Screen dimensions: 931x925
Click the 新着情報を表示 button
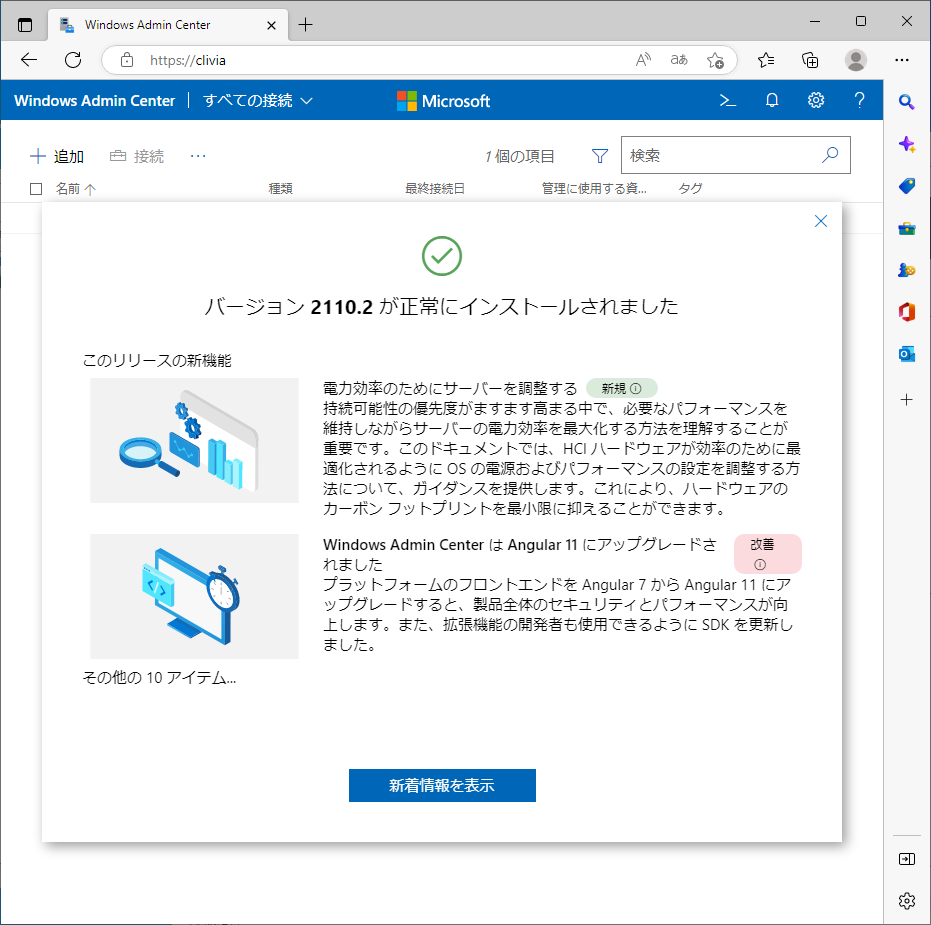click(x=442, y=785)
